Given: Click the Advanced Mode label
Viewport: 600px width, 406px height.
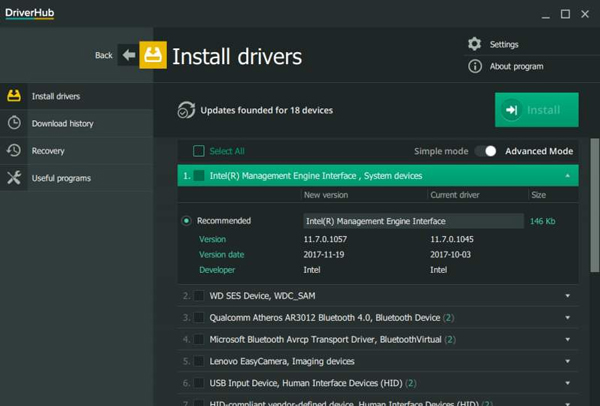Looking at the screenshot, I should click(x=539, y=152).
